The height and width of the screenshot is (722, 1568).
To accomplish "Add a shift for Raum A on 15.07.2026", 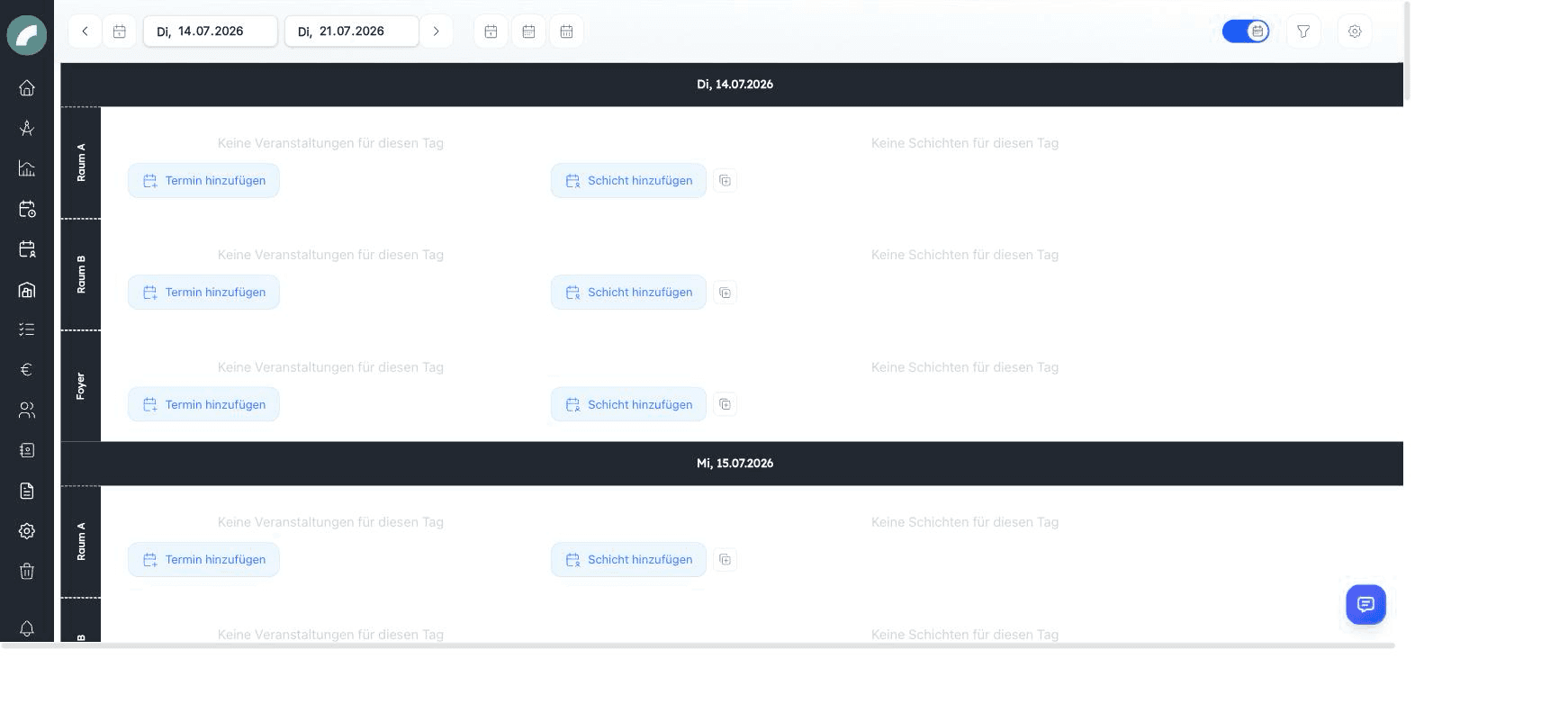I will point(628,560).
